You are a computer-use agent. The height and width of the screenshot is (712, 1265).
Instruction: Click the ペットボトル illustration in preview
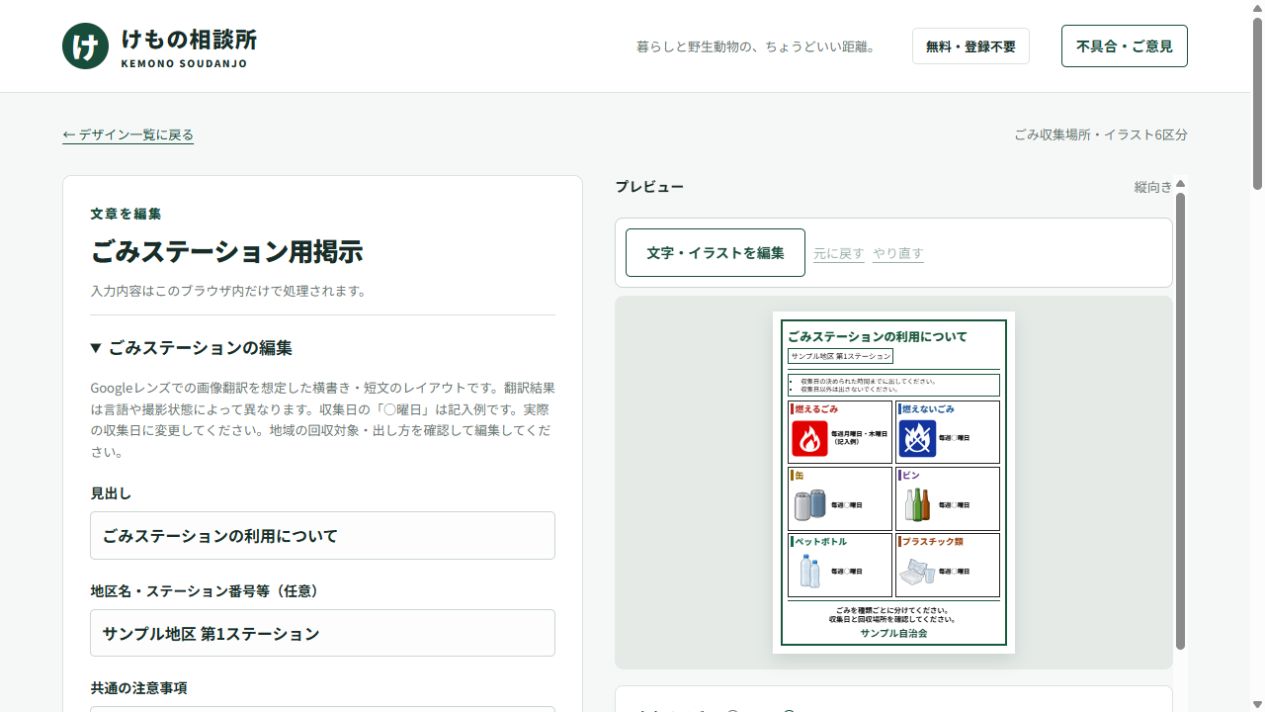coord(810,571)
